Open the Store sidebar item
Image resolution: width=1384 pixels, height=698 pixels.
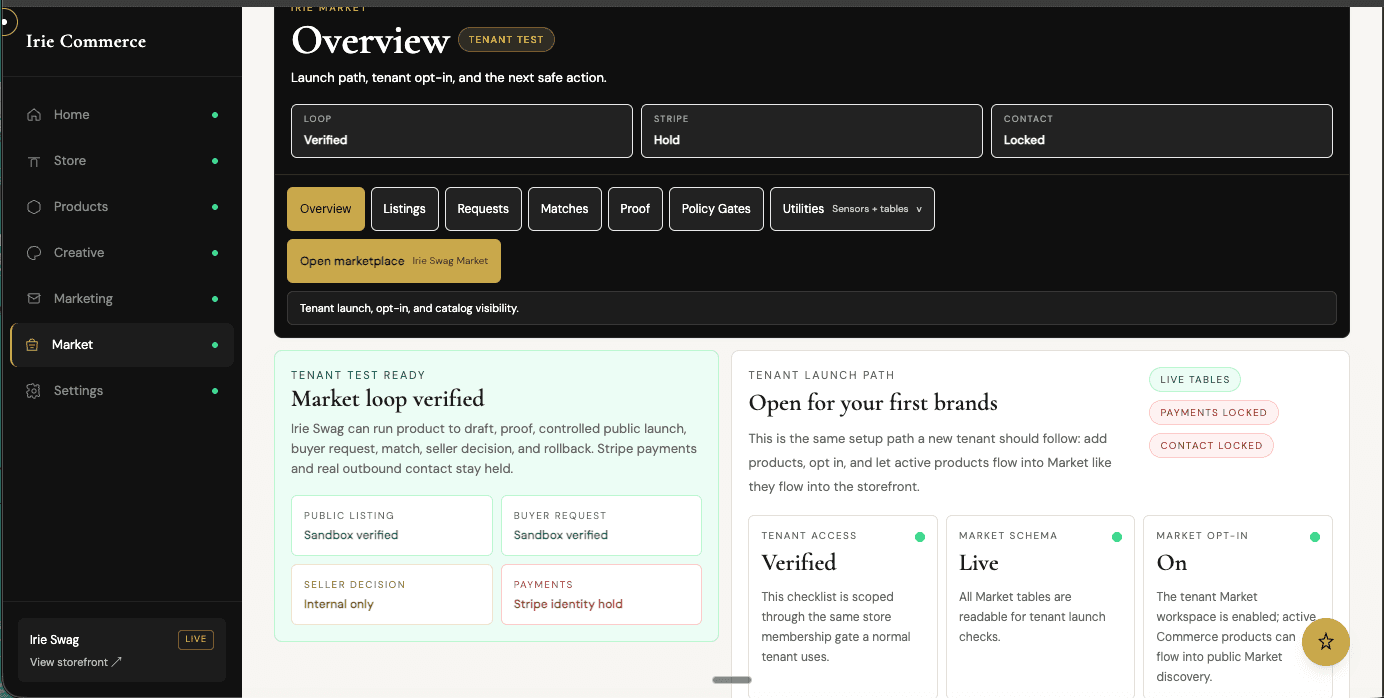pyautogui.click(x=122, y=161)
